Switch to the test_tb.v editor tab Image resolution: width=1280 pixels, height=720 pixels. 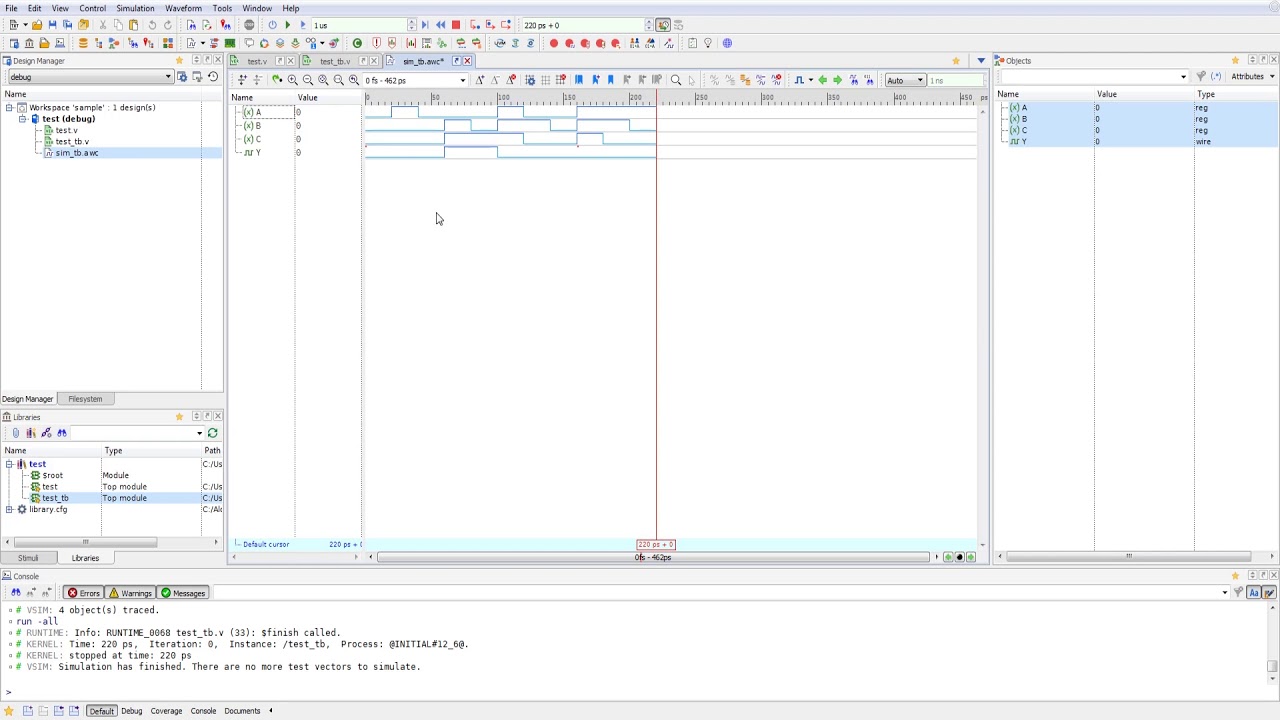click(x=335, y=61)
